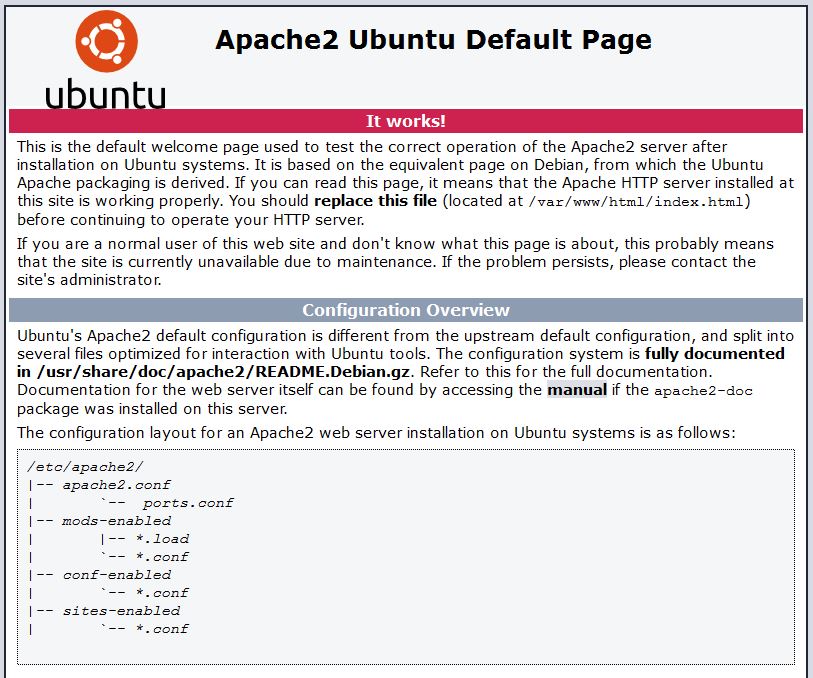Click the bold 'replace this file' text
This screenshot has height=678, width=813.
(x=375, y=201)
